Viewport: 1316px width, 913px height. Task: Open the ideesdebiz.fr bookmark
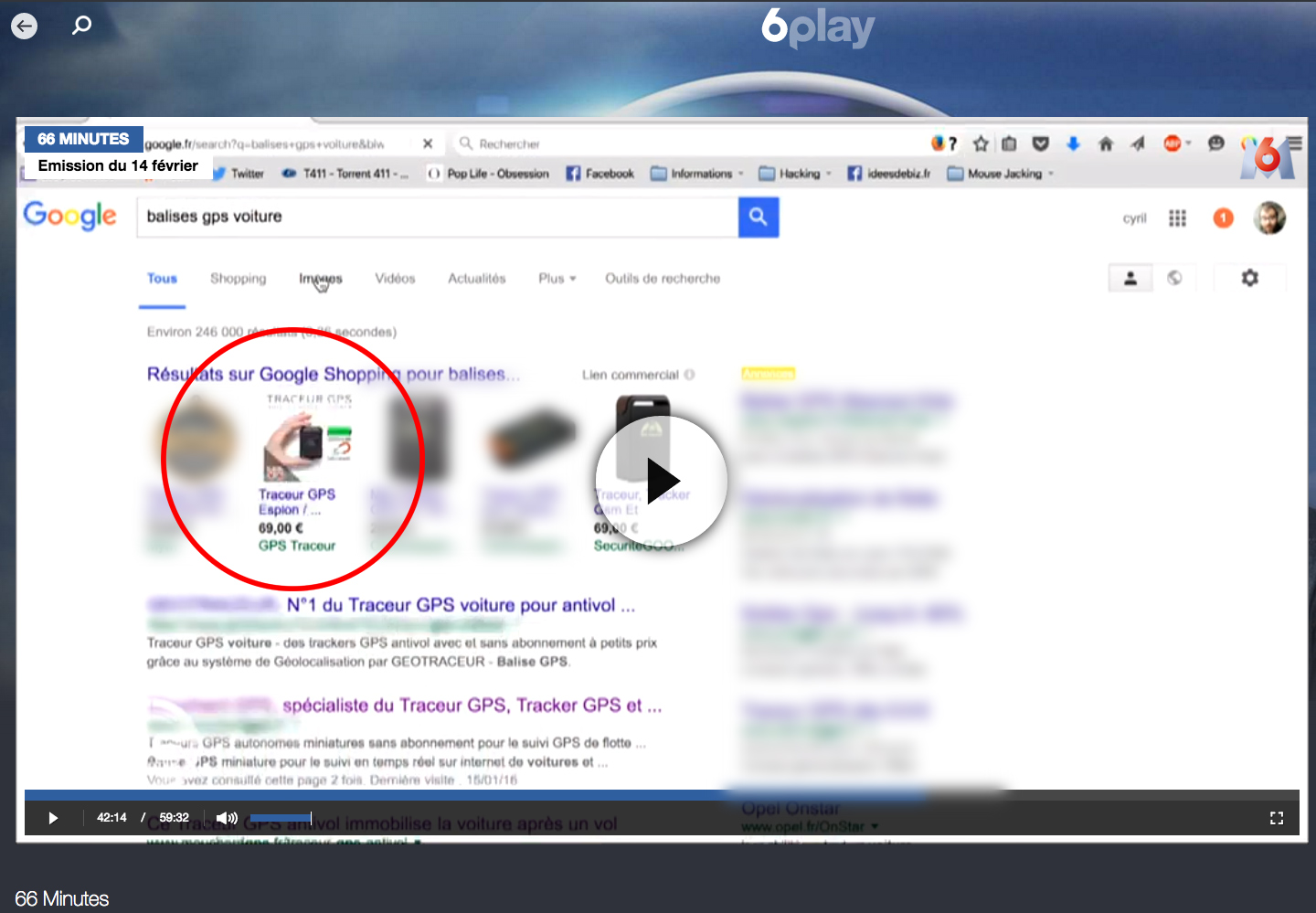click(x=888, y=174)
